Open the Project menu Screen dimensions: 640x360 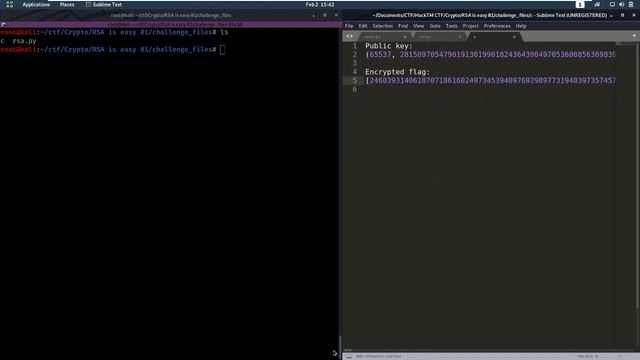tap(471, 26)
